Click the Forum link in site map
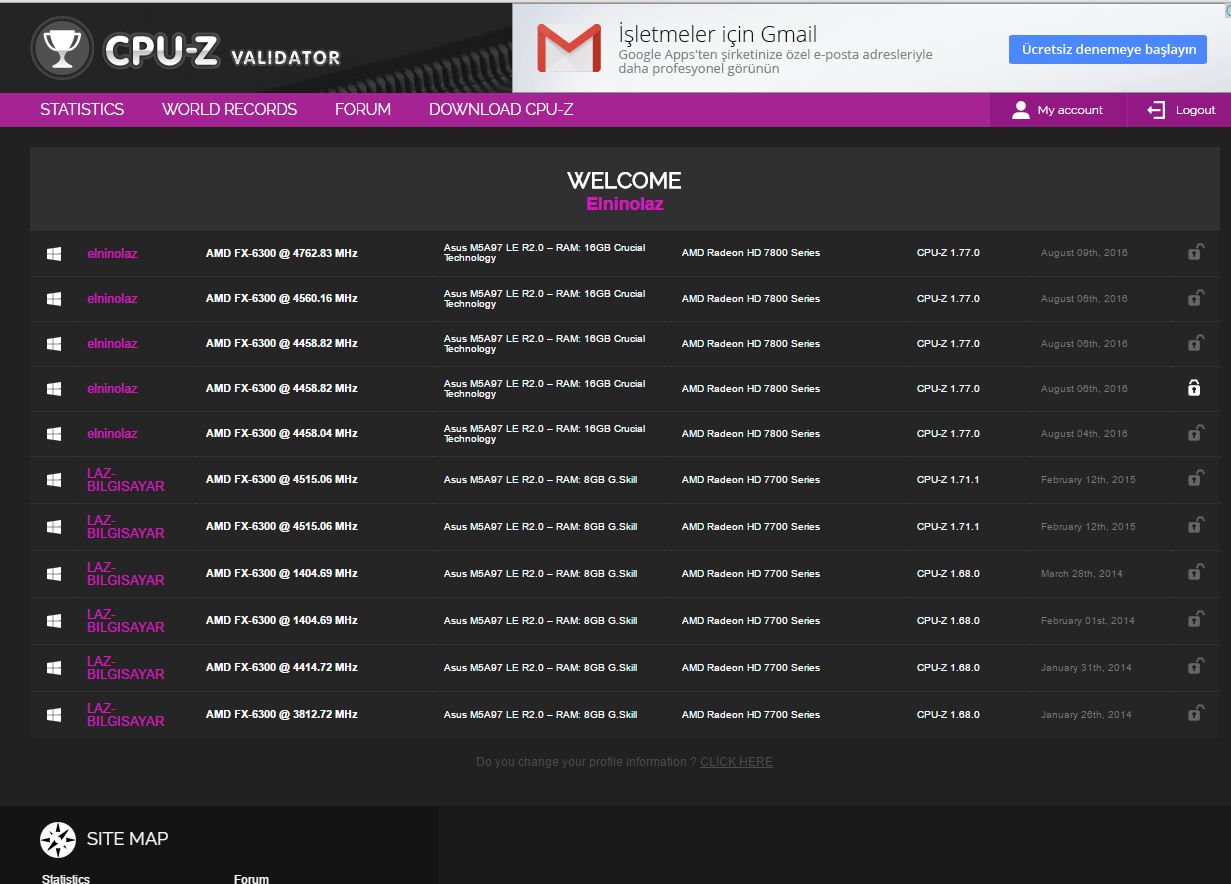This screenshot has height=884, width=1231. (x=251, y=879)
